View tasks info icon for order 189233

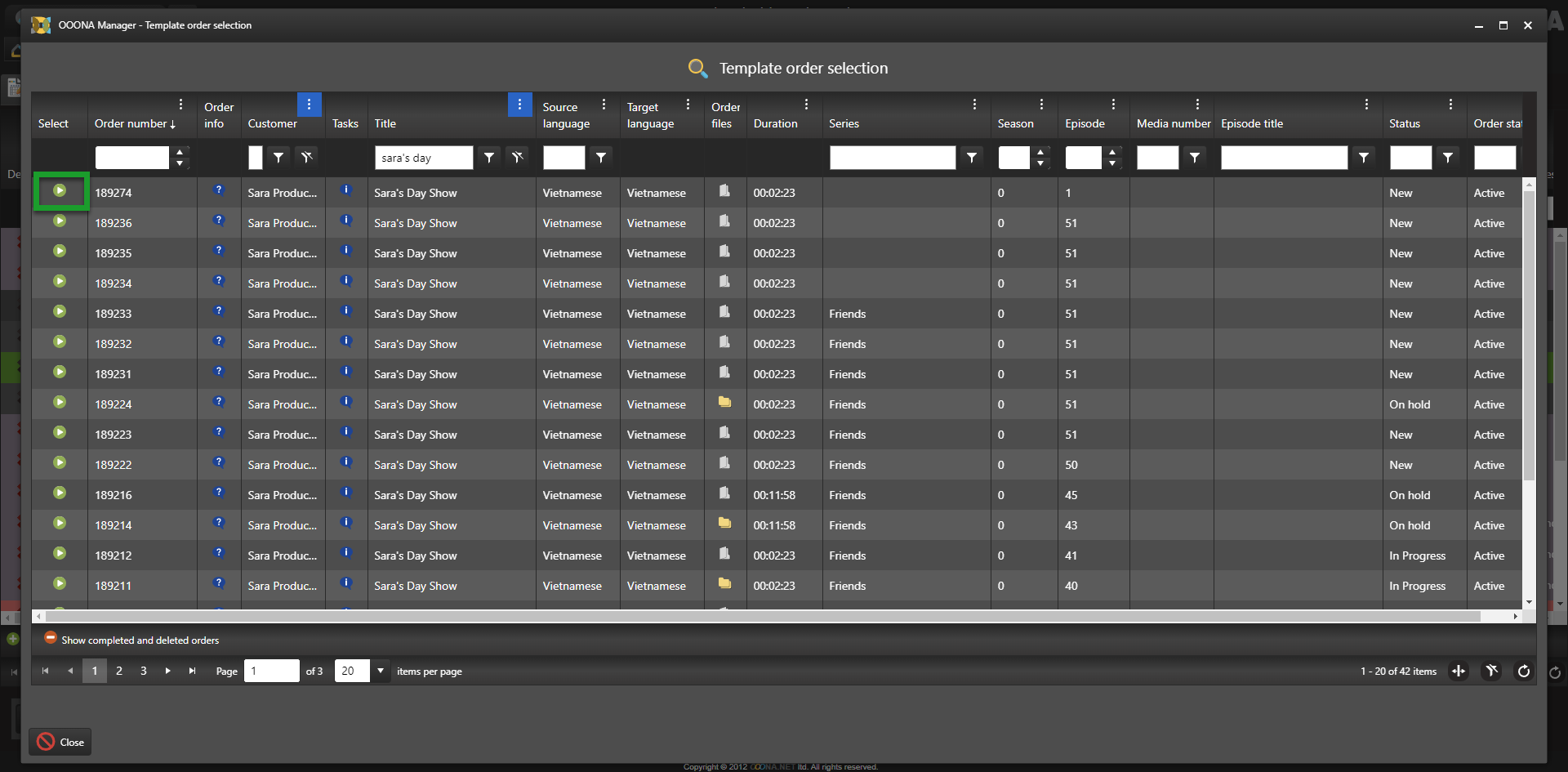coord(346,312)
